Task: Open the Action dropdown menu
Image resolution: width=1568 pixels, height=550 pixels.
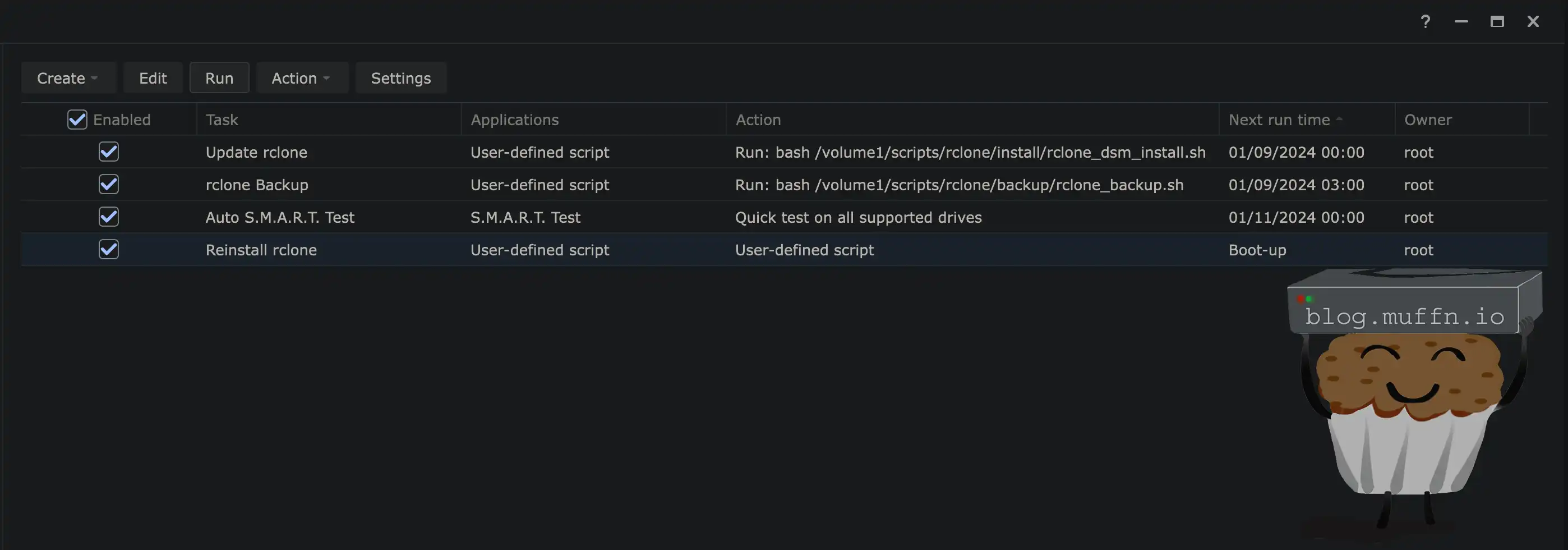Action: tap(301, 78)
